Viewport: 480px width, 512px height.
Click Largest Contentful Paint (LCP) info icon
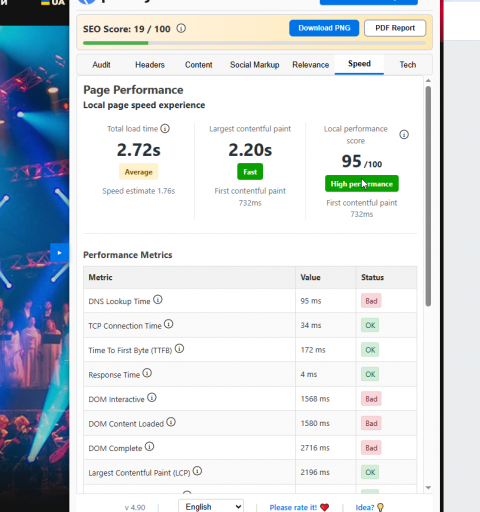pyautogui.click(x=197, y=471)
